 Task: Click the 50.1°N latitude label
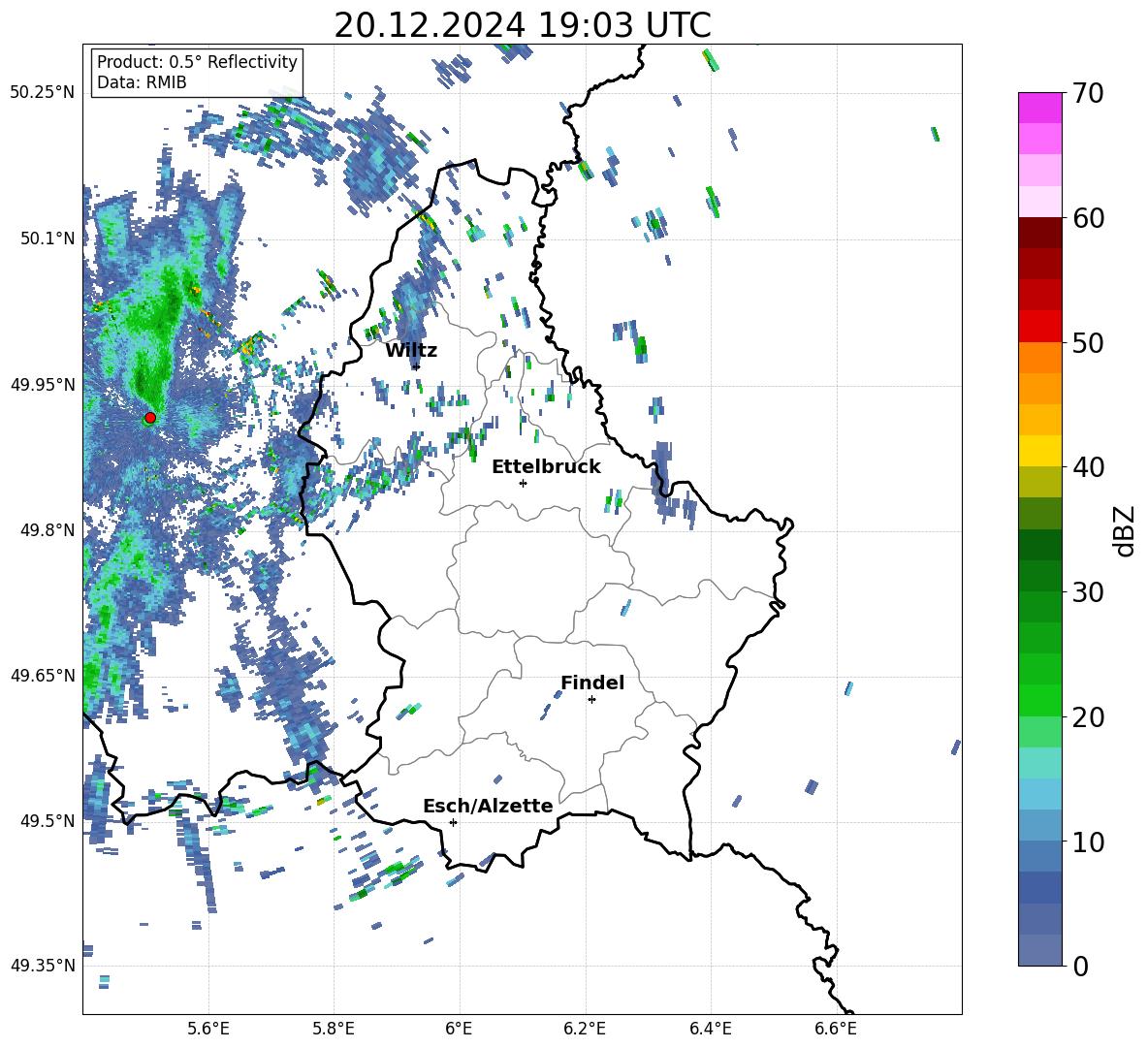click(48, 238)
